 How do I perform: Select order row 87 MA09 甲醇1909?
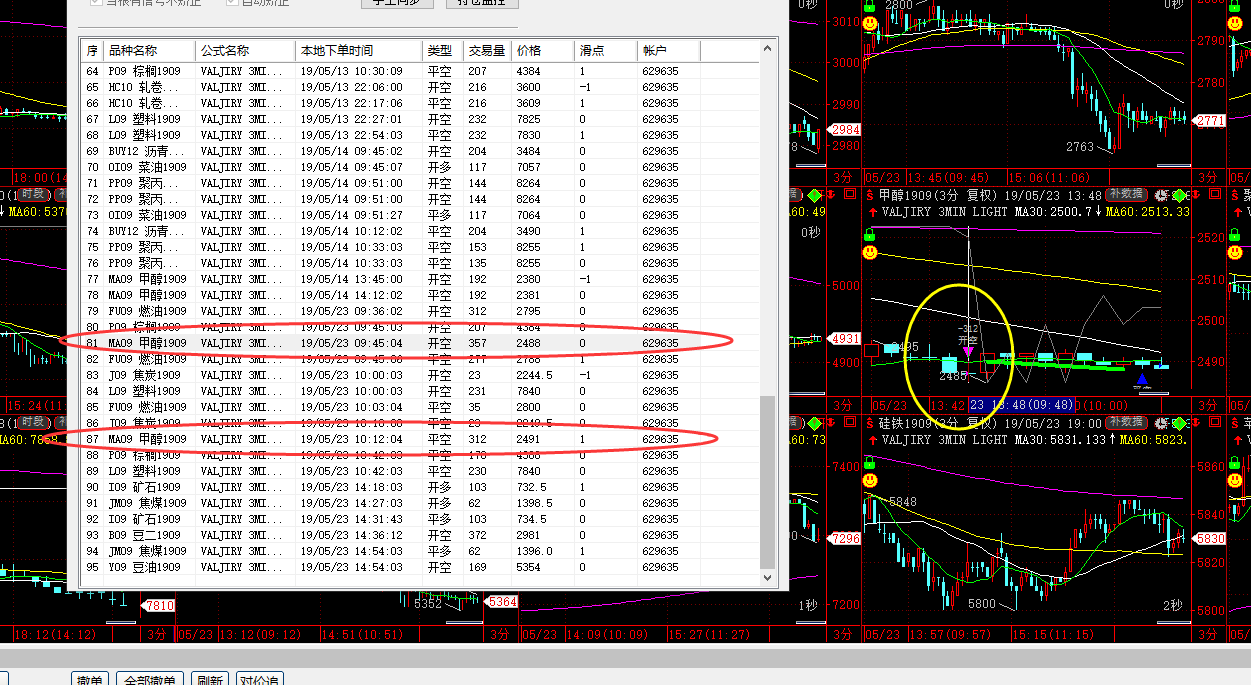click(x=421, y=439)
